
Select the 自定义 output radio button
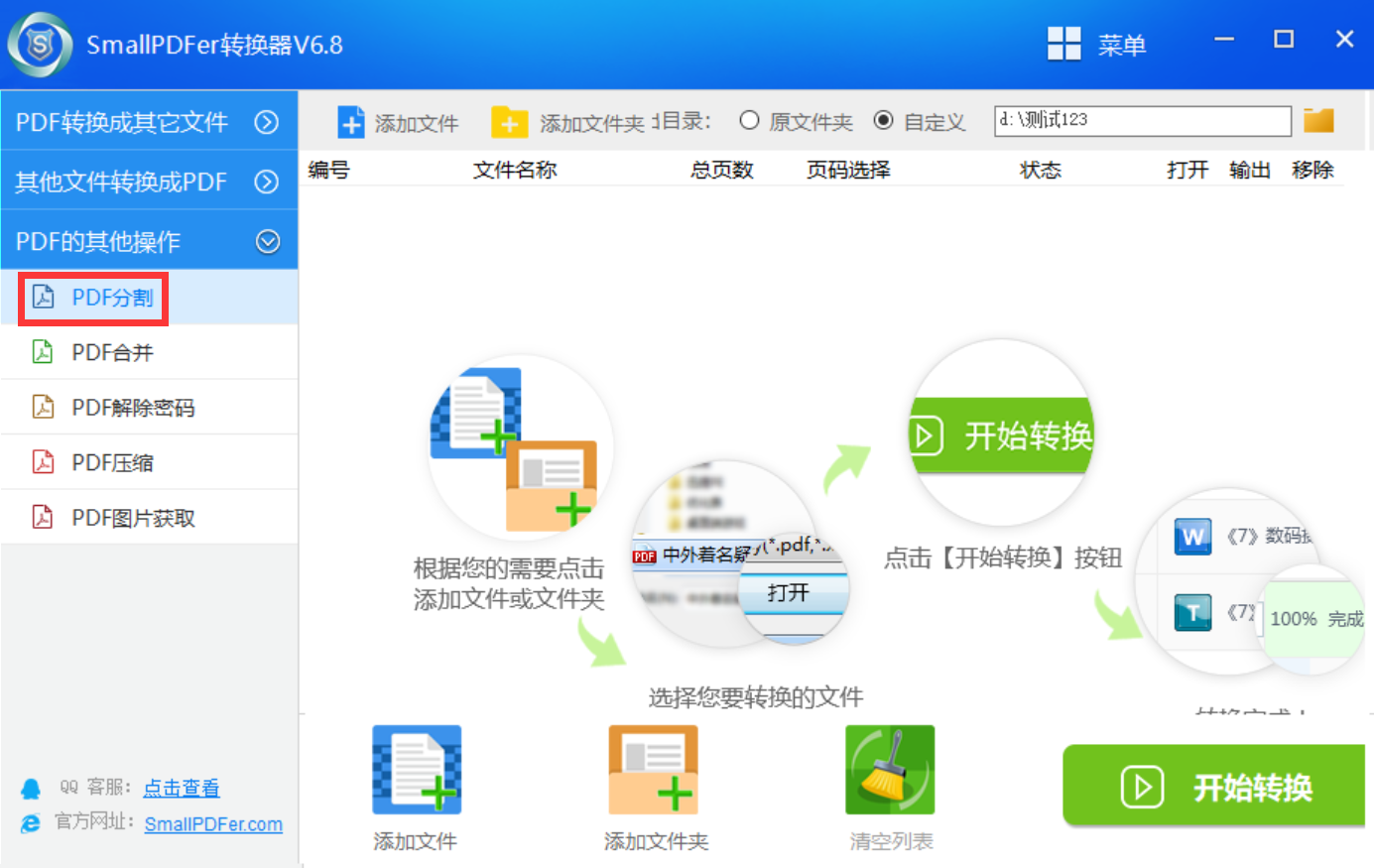(883, 120)
